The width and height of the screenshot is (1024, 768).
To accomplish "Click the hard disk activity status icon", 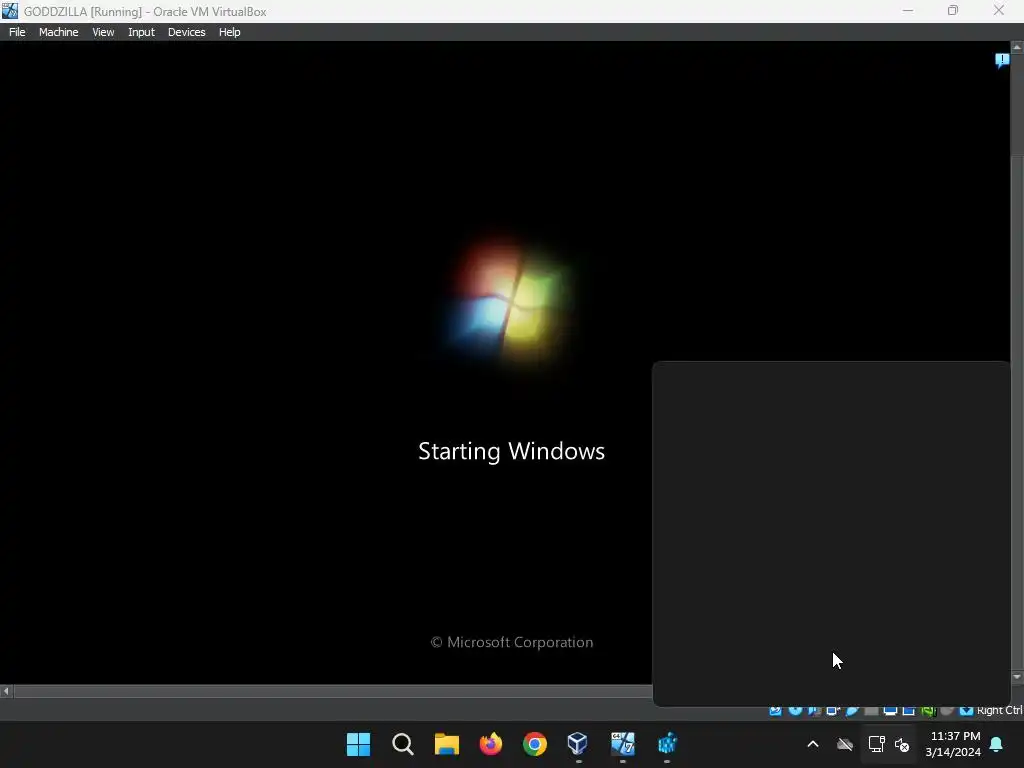I will (775, 711).
